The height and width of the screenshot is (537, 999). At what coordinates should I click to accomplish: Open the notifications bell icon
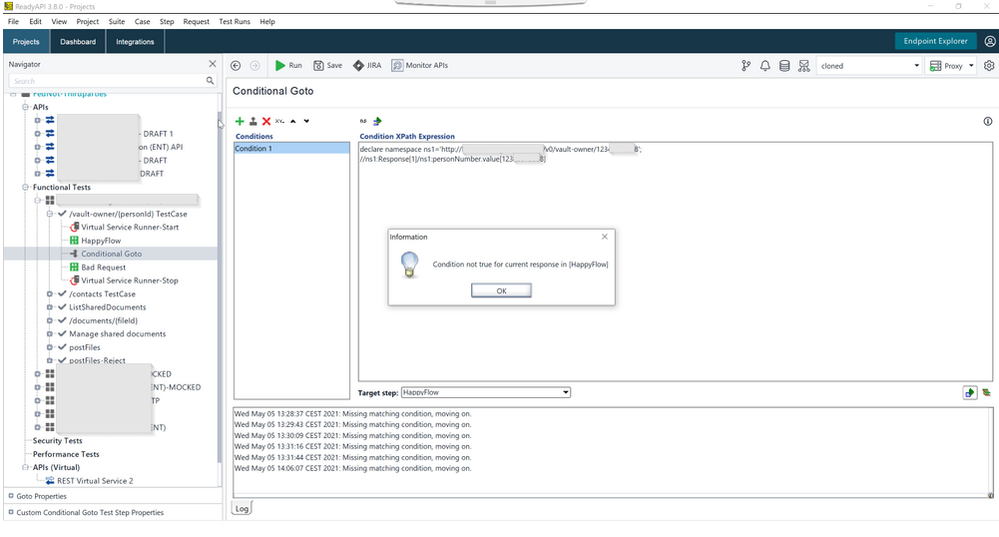[765, 66]
